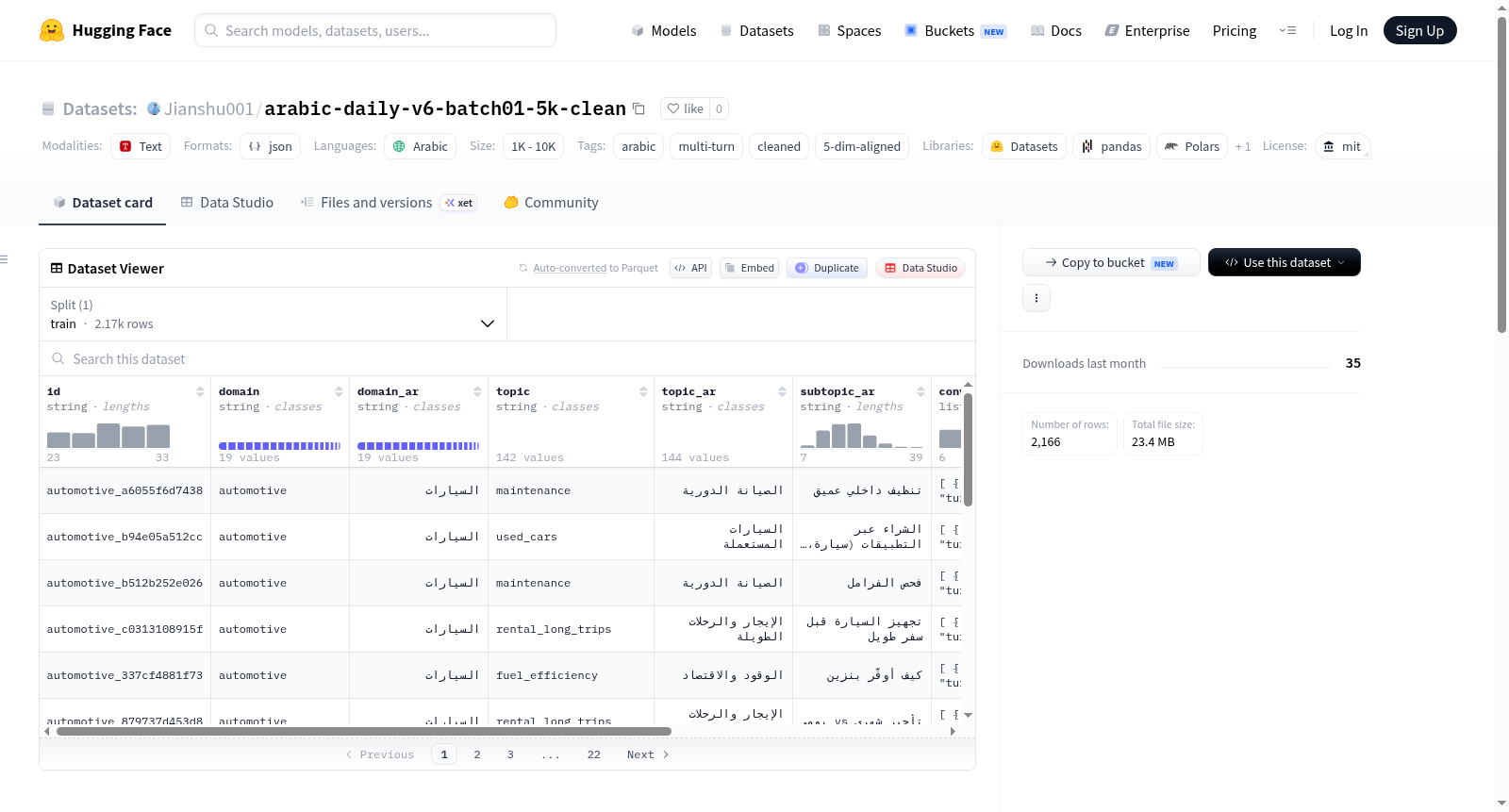Click the Embed button

[749, 268]
